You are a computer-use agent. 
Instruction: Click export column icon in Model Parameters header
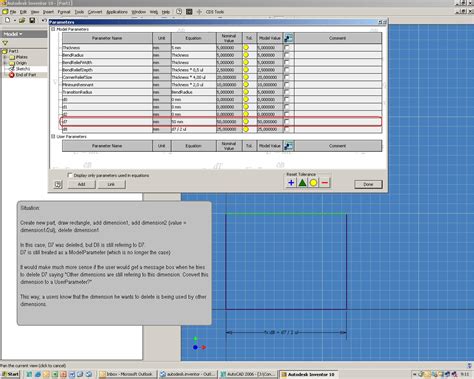[x=288, y=38]
